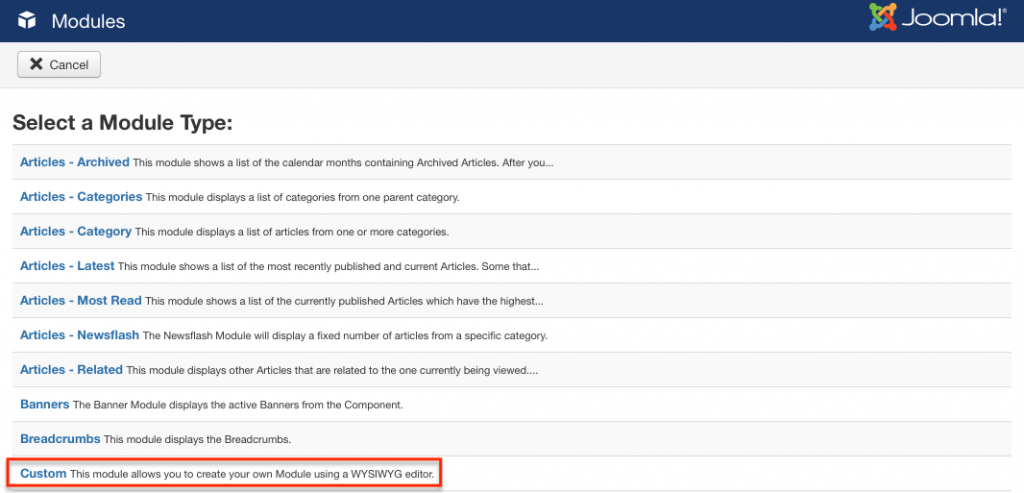Create a Custom module type
Image resolution: width=1024 pixels, height=493 pixels.
pyautogui.click(x=43, y=473)
